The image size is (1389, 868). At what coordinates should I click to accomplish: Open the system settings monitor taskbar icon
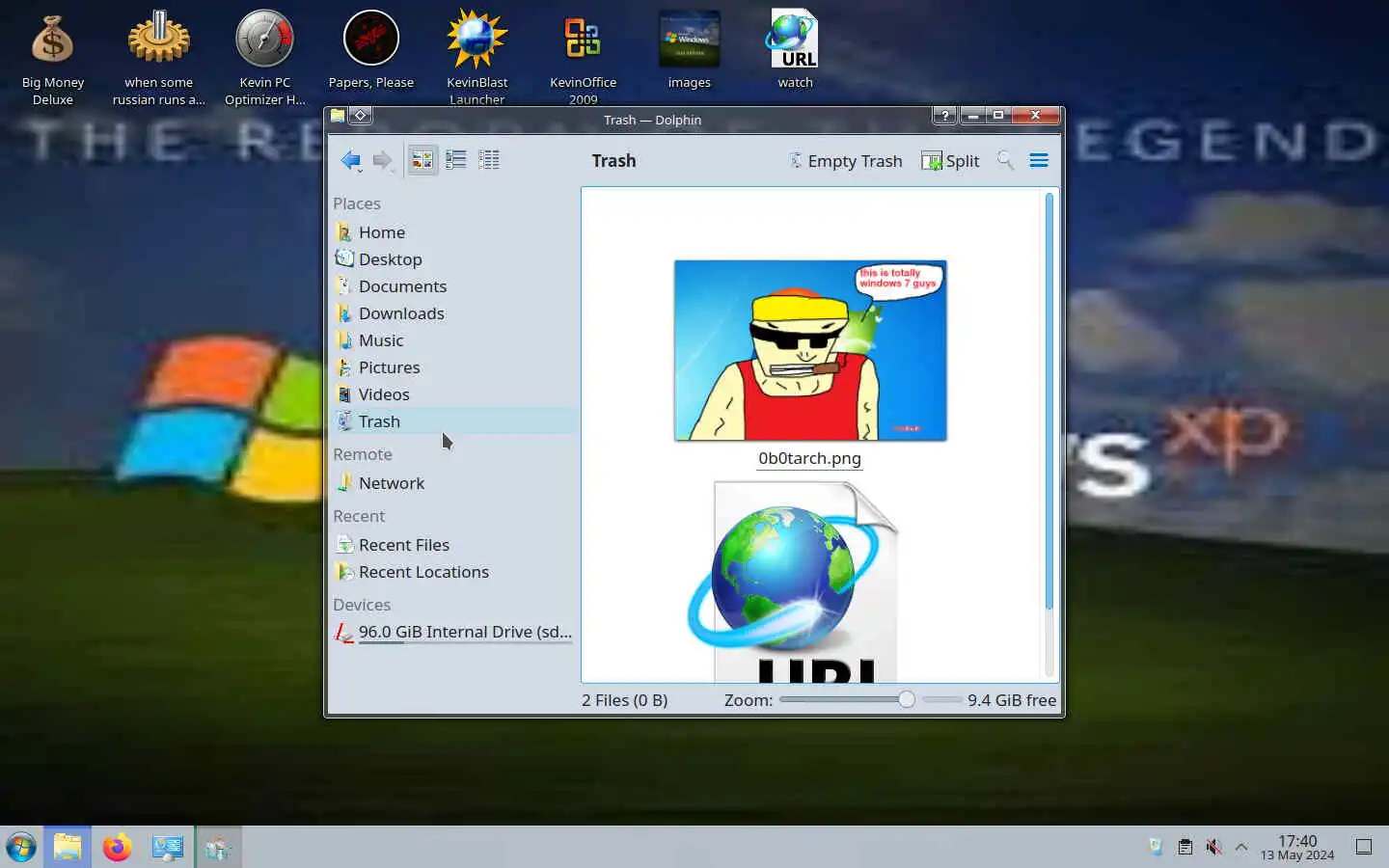(x=167, y=848)
